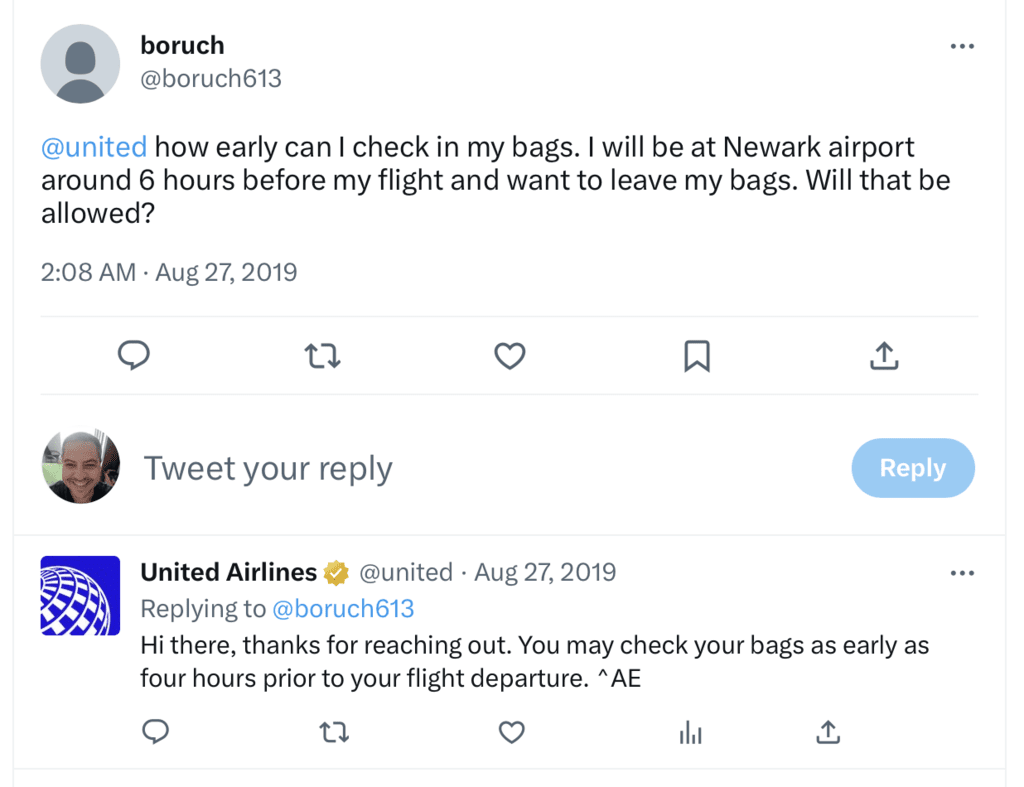
Task: View analytics for the United Airlines reply
Action: coord(691,733)
